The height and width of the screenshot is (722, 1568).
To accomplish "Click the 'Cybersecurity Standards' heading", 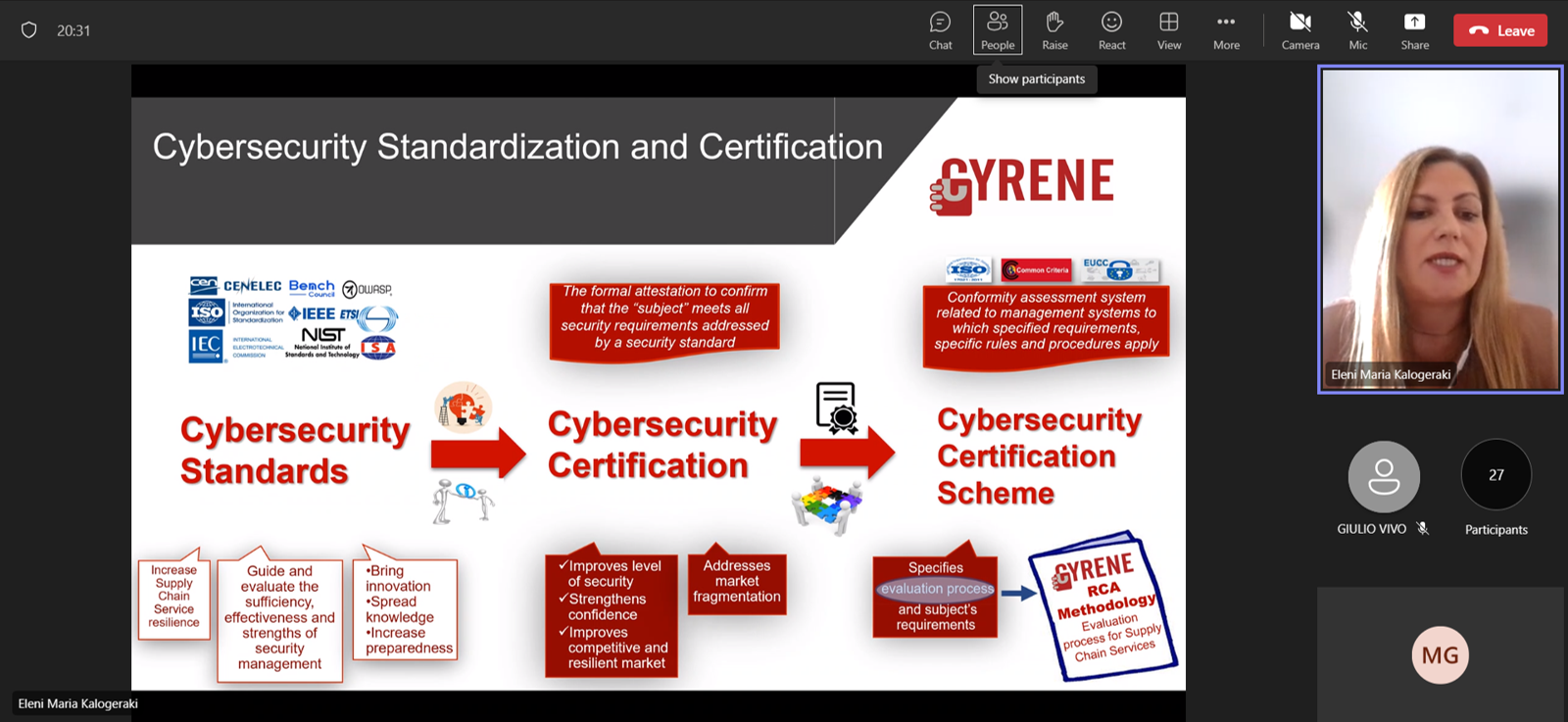I will (295, 450).
